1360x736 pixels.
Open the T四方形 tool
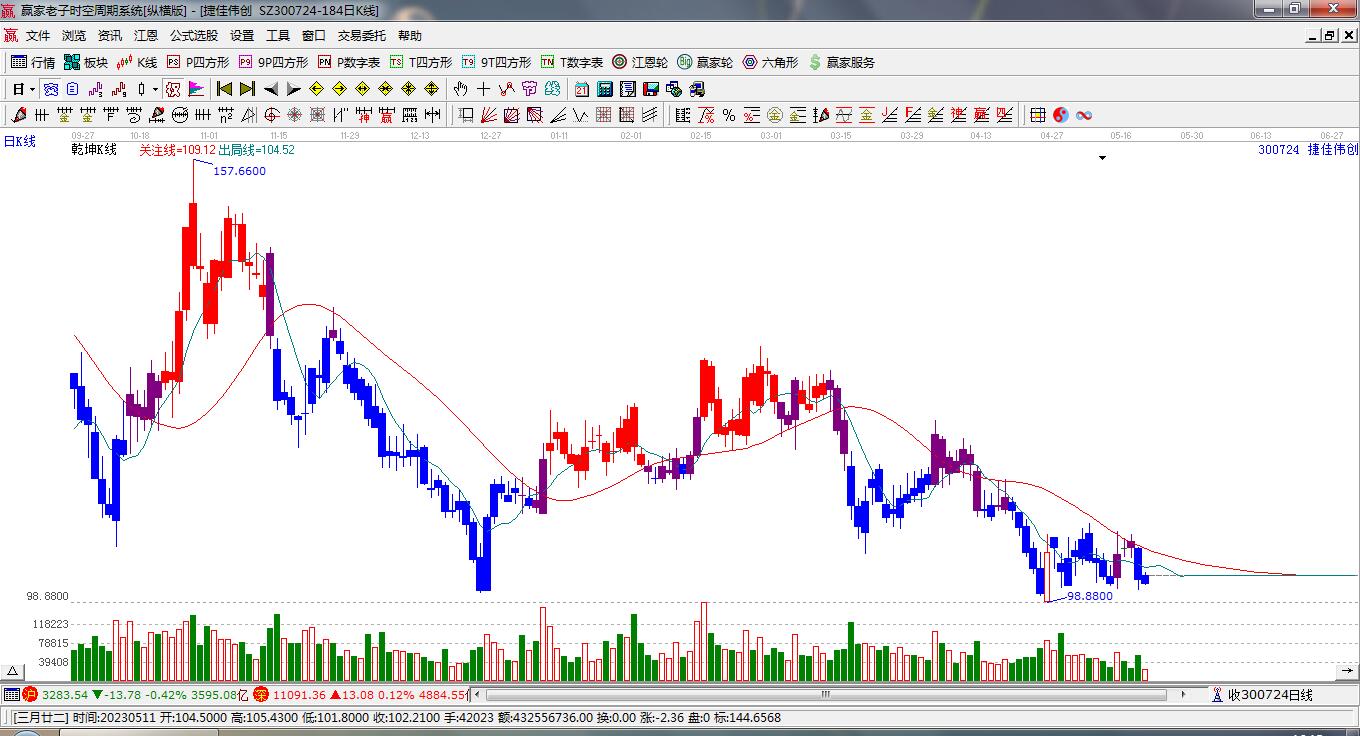[421, 62]
